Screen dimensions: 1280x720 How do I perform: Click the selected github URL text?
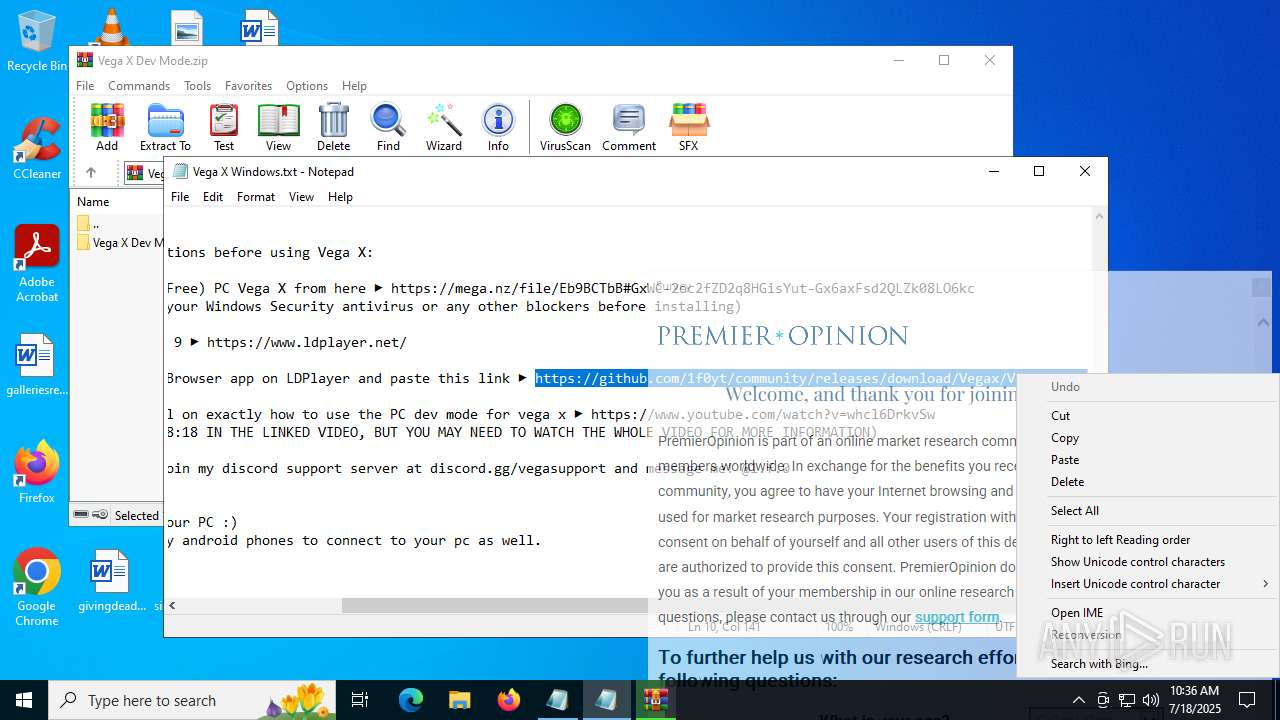coord(776,378)
